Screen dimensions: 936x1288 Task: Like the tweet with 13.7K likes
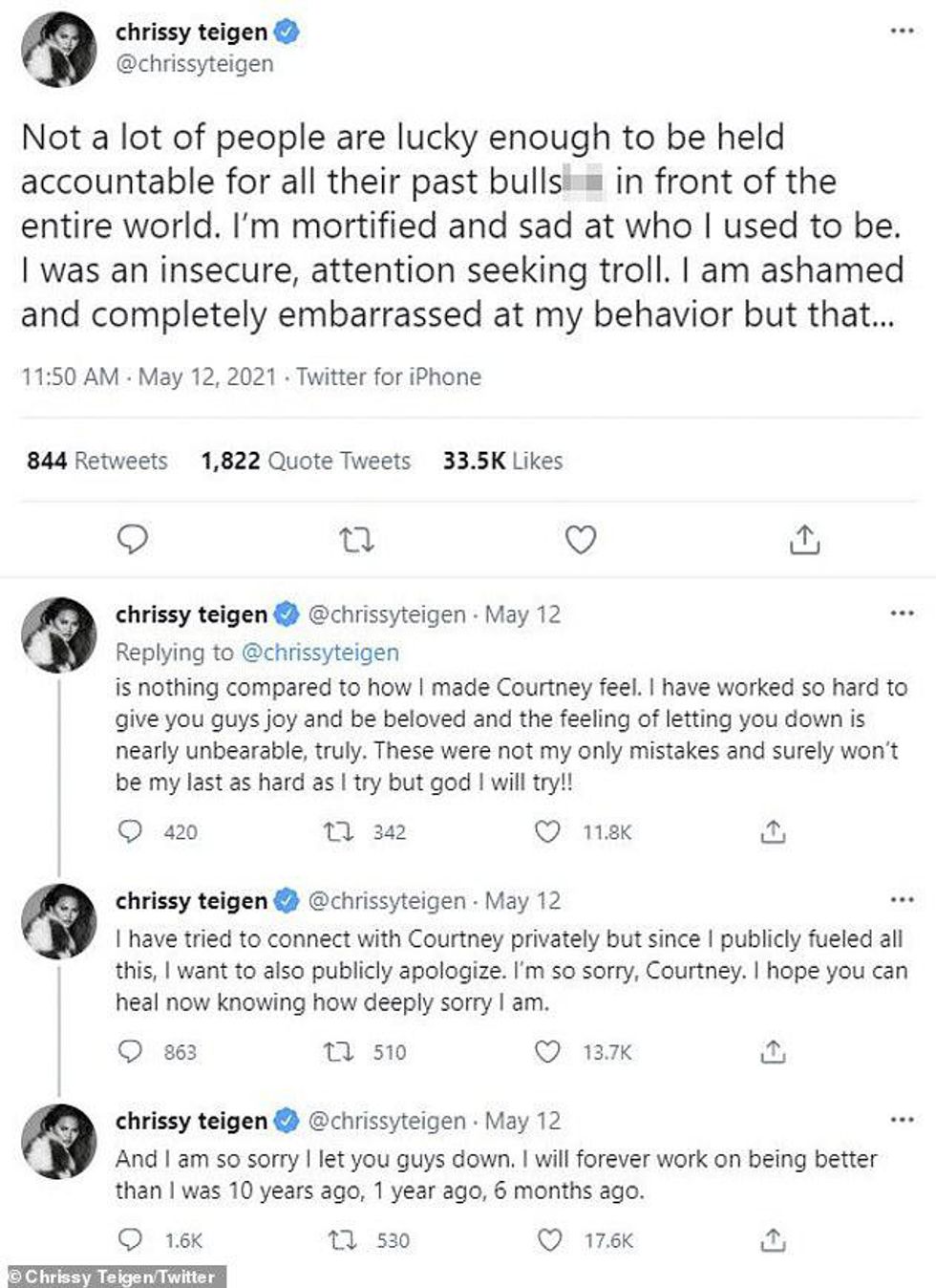tap(547, 1052)
